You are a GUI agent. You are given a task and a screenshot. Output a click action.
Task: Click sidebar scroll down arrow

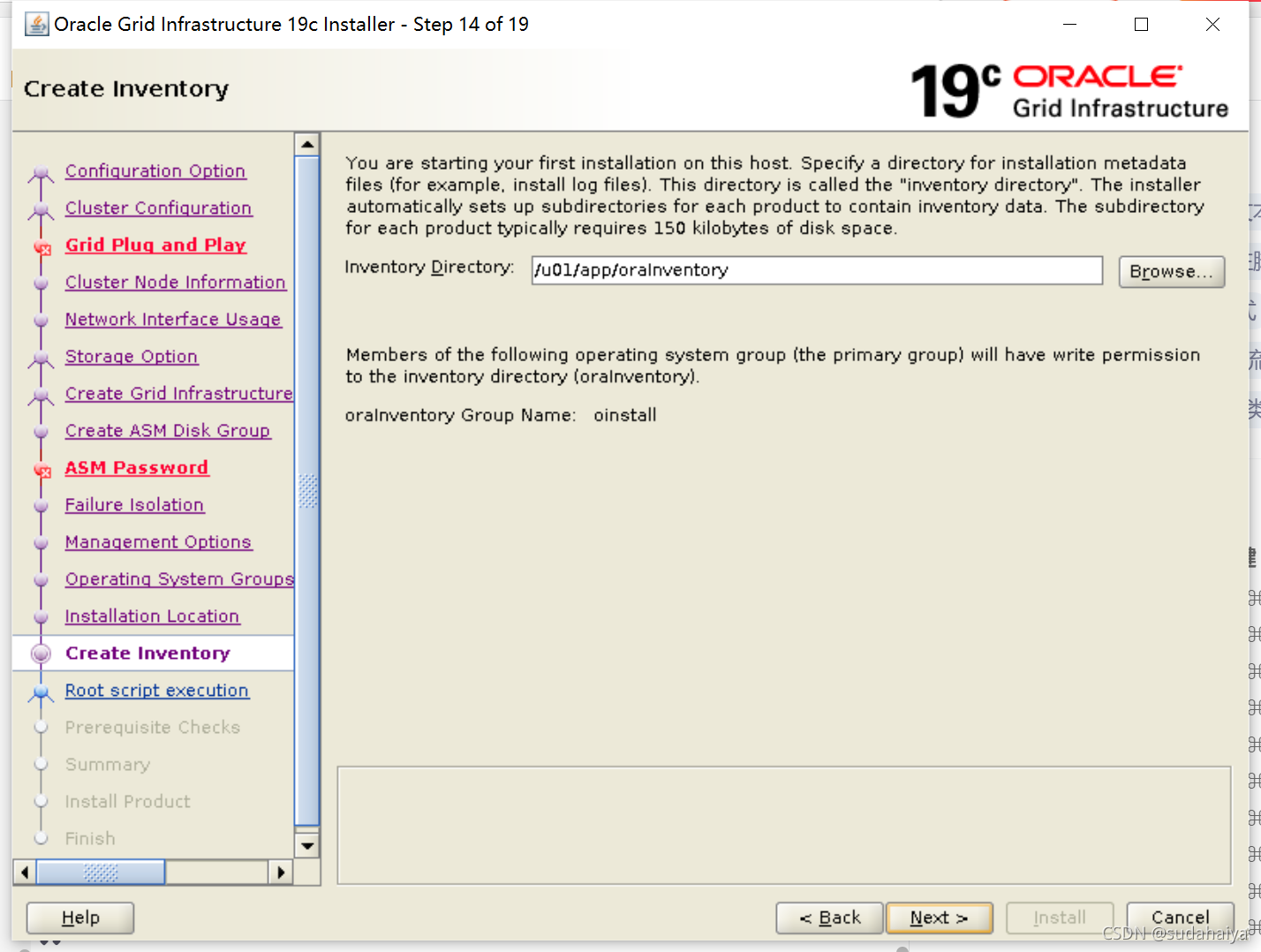pyautogui.click(x=307, y=846)
